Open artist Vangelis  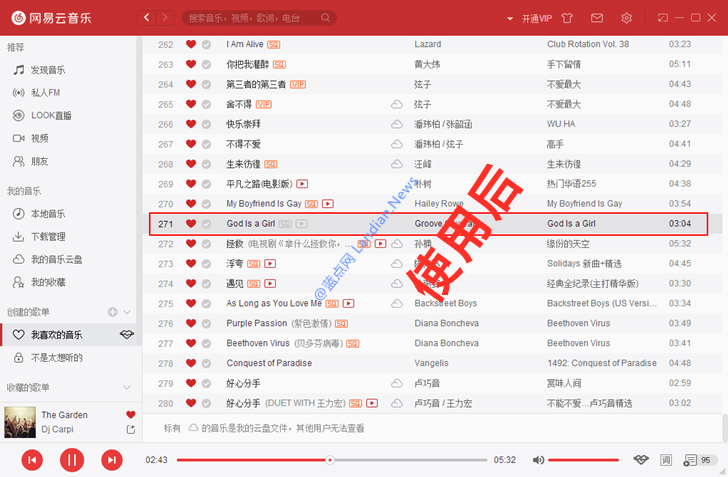click(431, 363)
